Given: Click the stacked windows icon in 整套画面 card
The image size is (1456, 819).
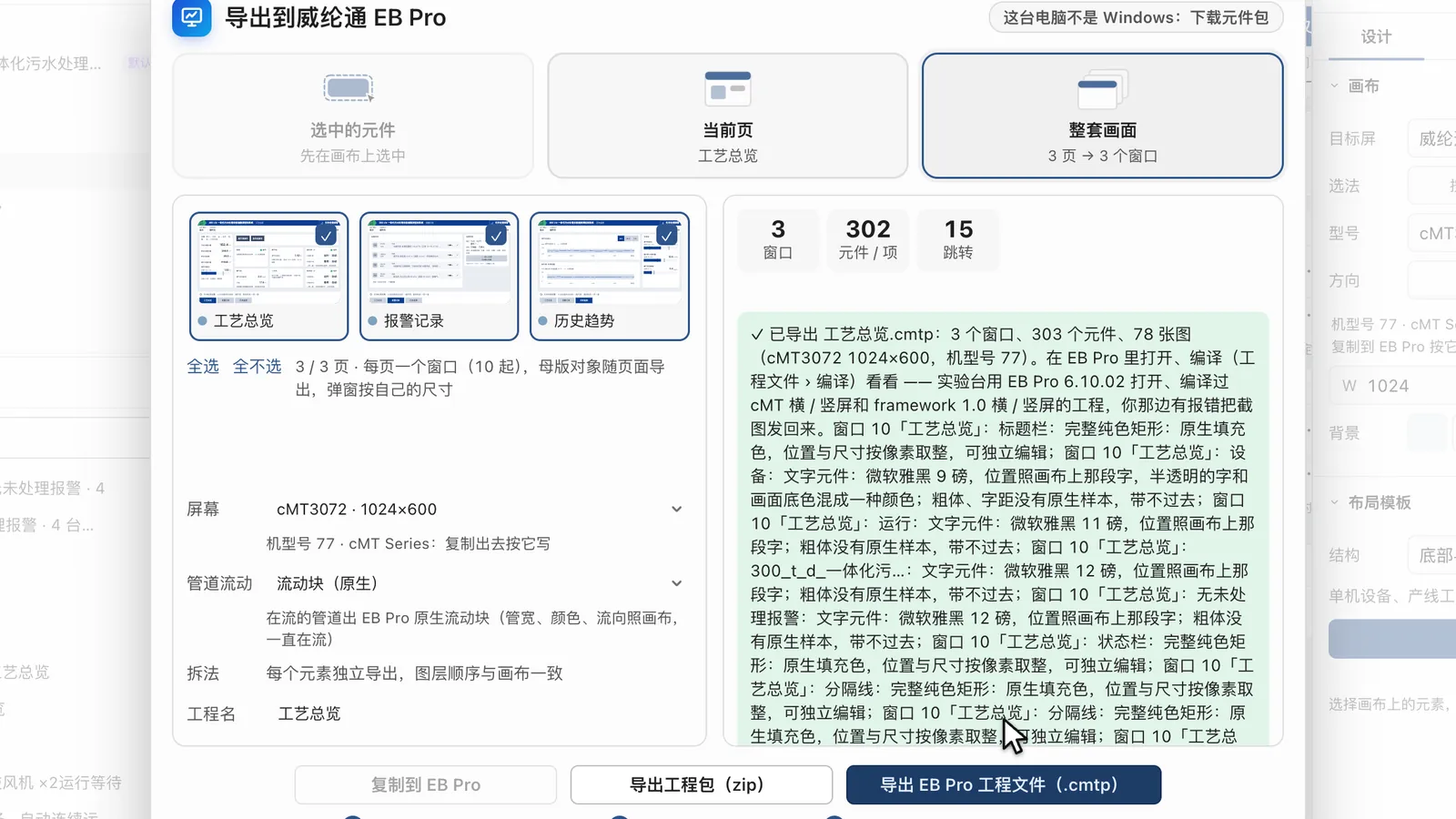Looking at the screenshot, I should [1102, 90].
